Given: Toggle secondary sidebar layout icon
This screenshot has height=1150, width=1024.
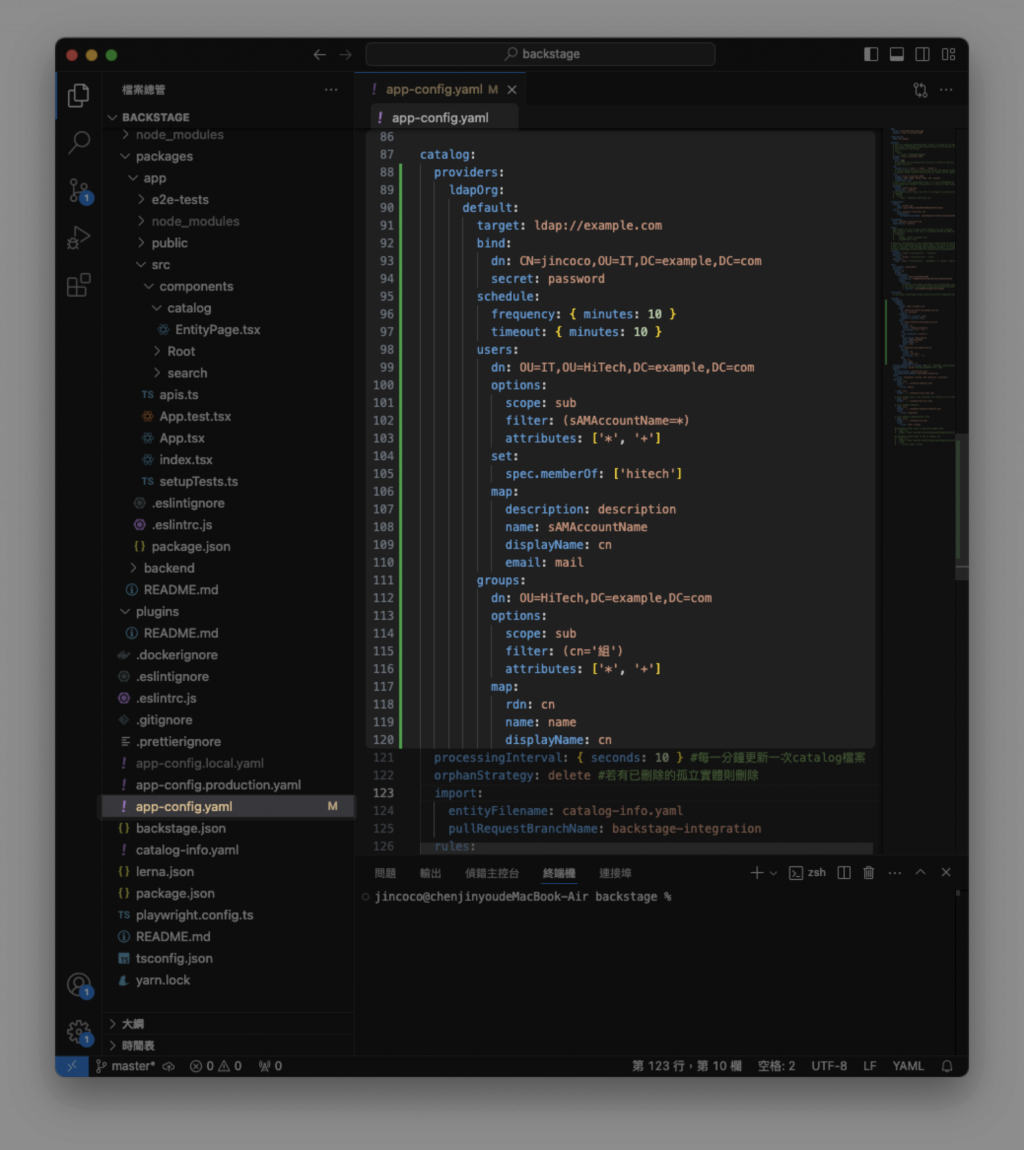Looking at the screenshot, I should (922, 54).
